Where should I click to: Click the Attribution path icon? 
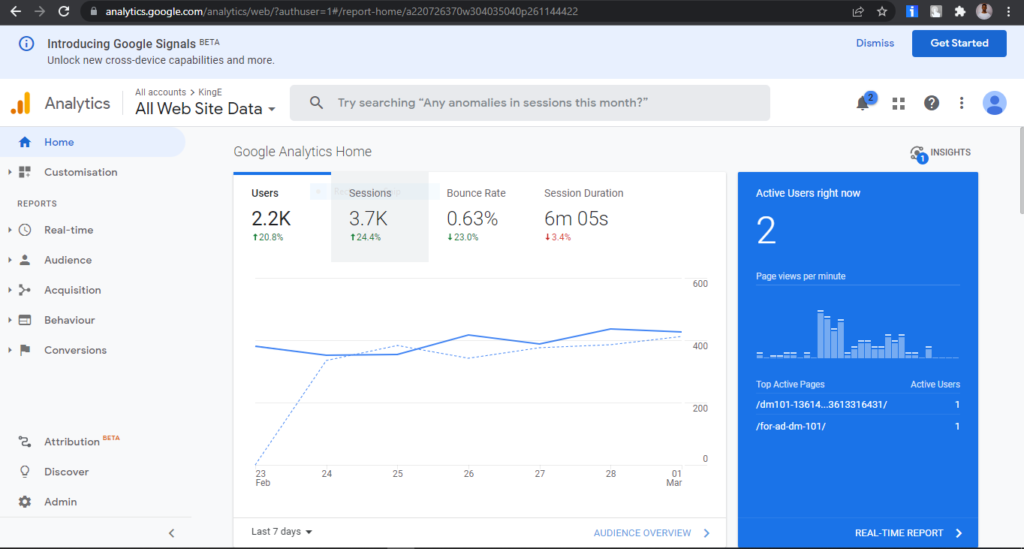click(25, 441)
